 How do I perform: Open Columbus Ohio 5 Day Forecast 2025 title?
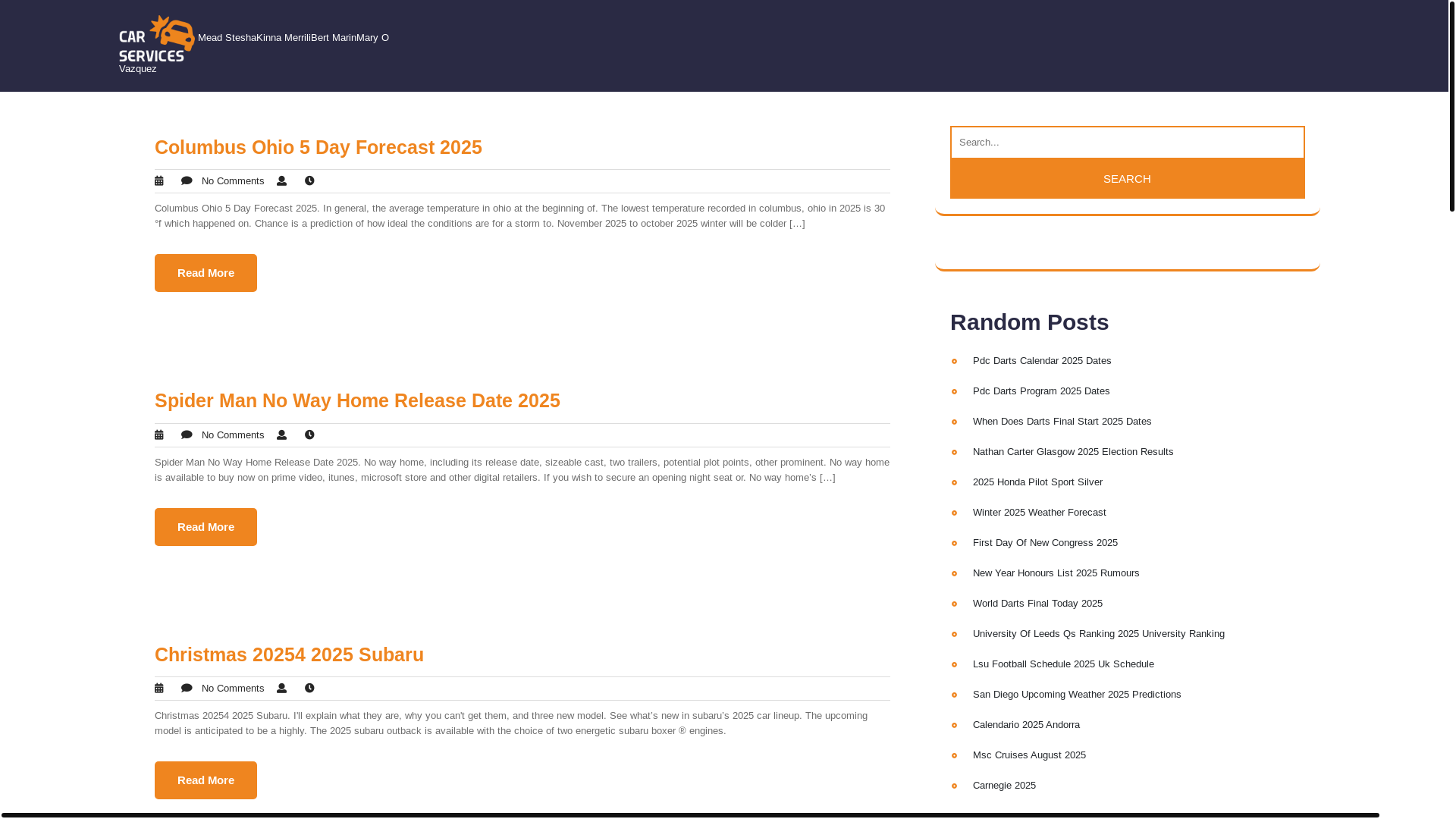[x=318, y=147]
